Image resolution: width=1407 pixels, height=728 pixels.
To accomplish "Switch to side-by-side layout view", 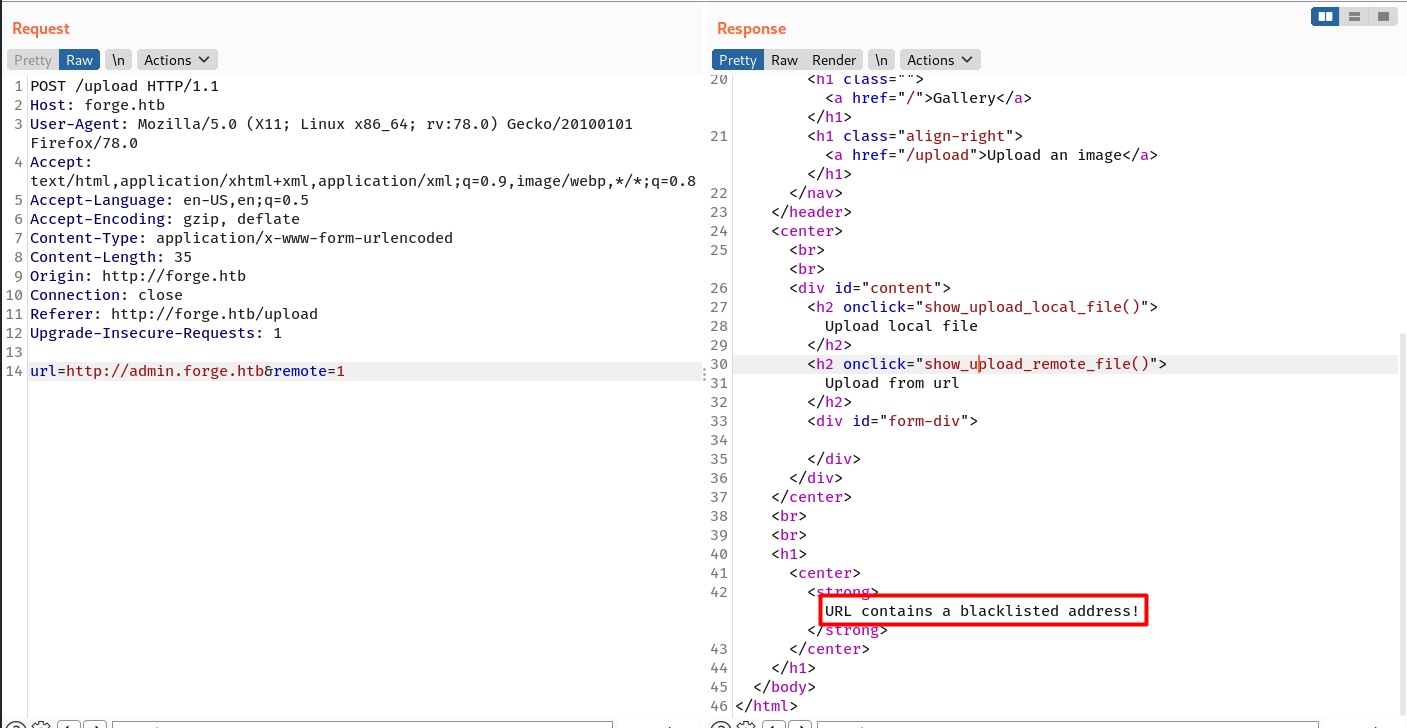I will [1325, 16].
